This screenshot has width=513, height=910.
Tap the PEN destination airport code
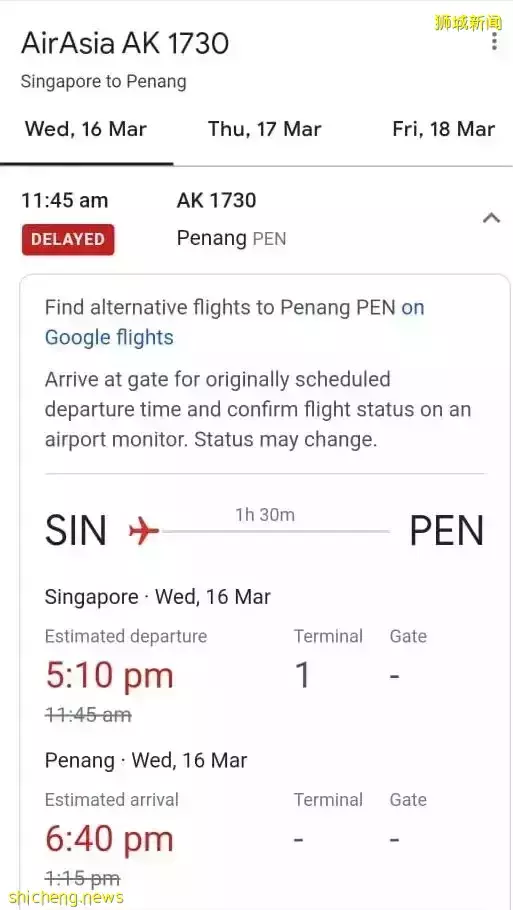tap(446, 530)
